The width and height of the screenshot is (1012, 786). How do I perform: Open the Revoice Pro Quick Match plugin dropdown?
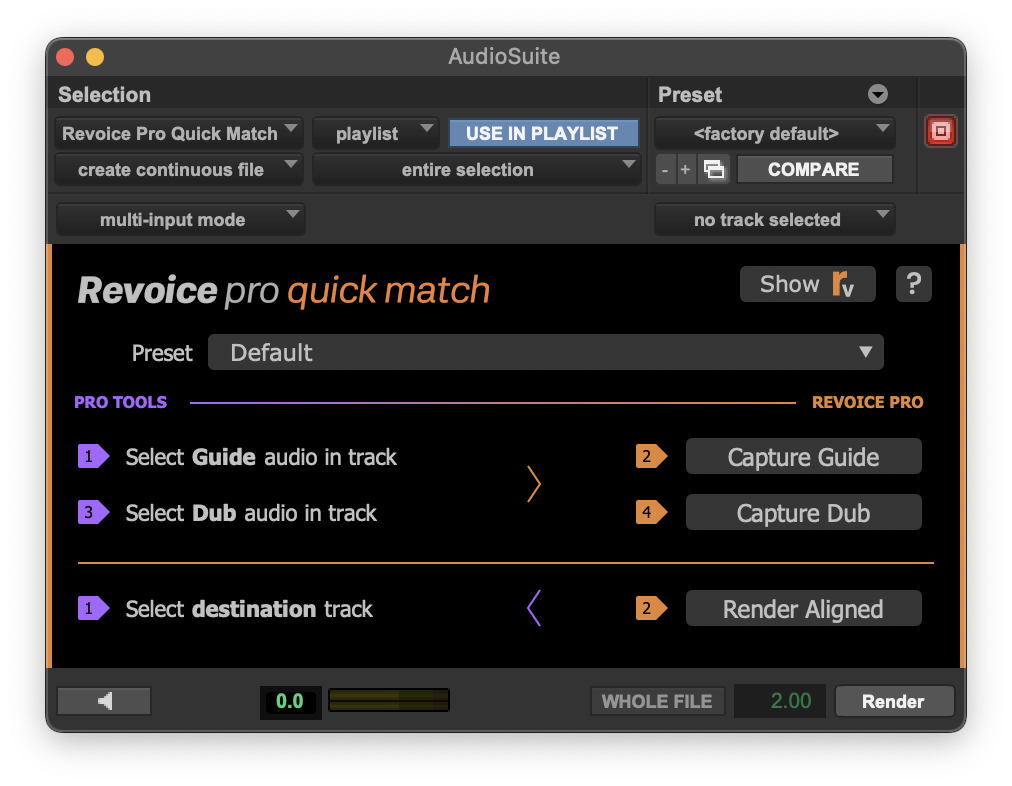click(179, 133)
